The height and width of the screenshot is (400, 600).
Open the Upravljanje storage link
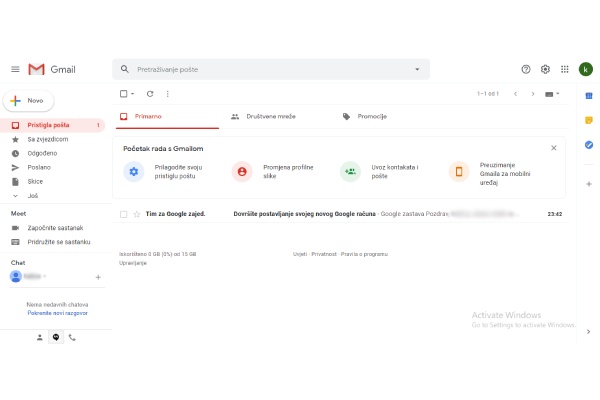point(133,263)
